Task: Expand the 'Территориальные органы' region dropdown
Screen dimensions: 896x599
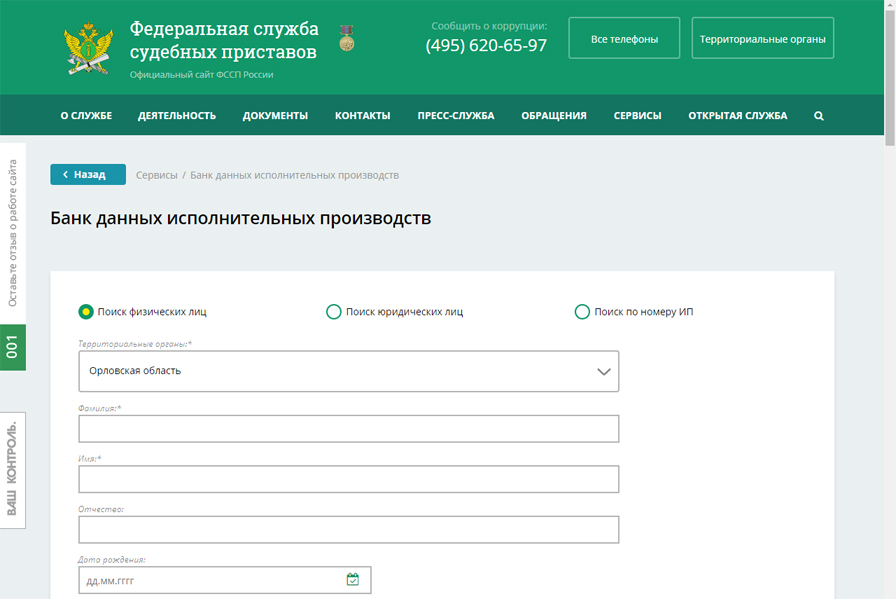Action: [x=349, y=371]
